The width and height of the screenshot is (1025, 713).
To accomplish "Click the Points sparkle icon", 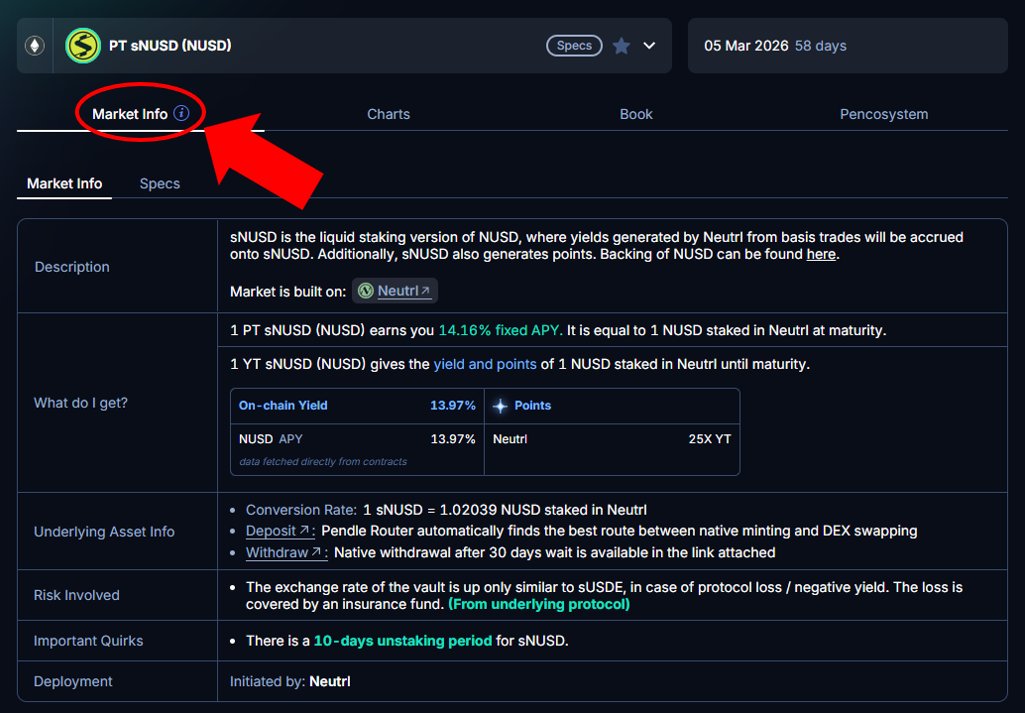I will pyautogui.click(x=500, y=406).
